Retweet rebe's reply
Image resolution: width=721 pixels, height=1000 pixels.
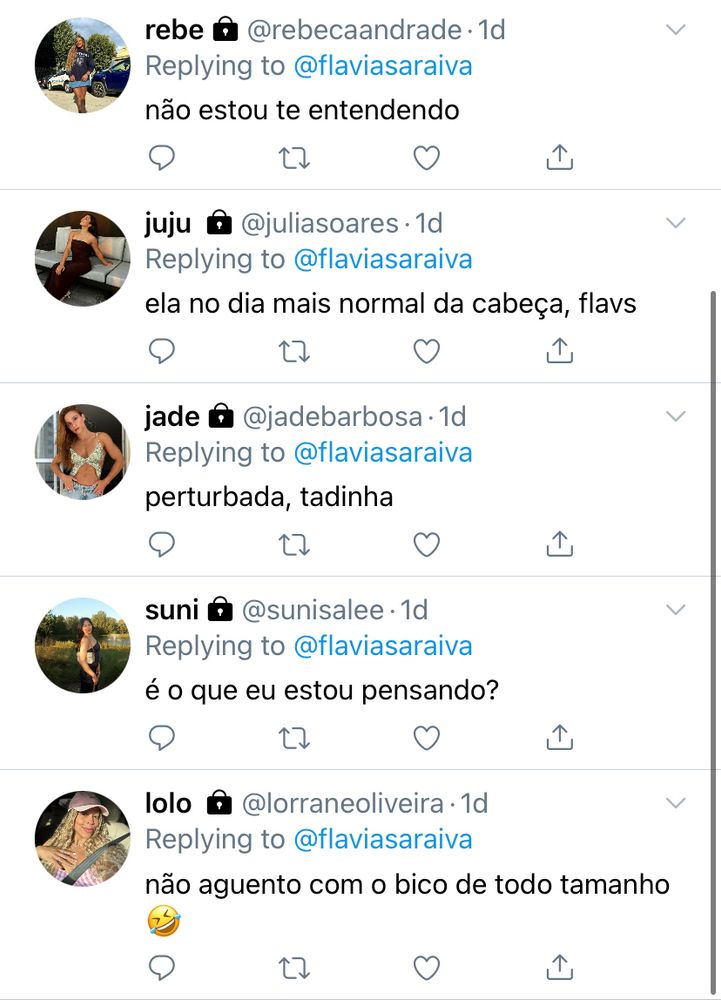294,157
